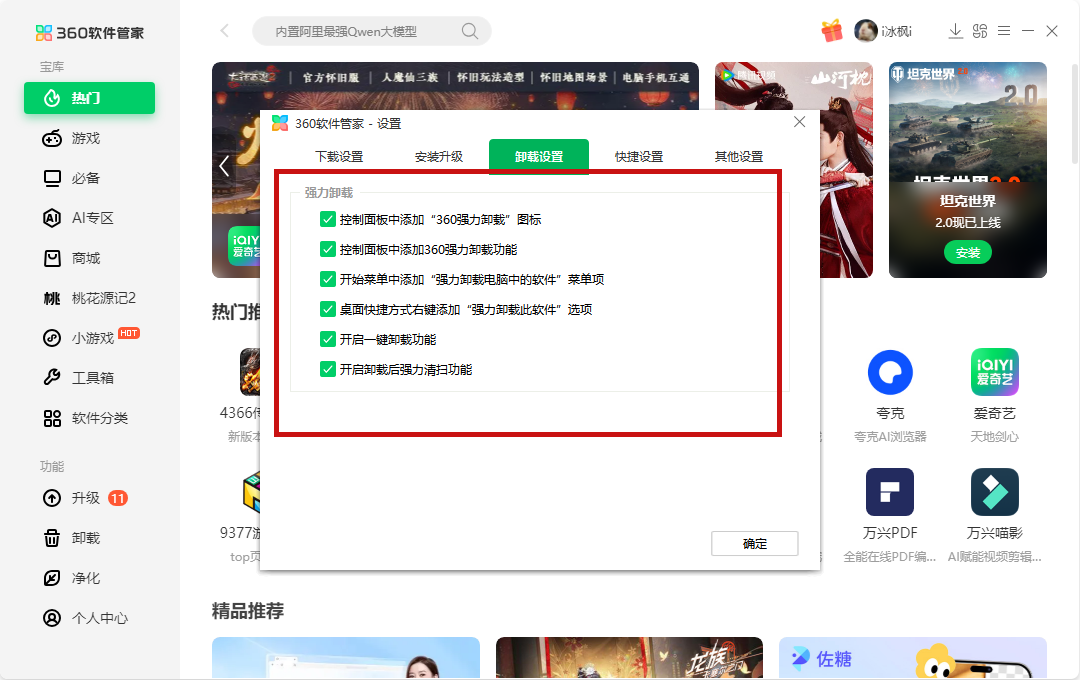Screen dimensions: 1080x680
Task: Open the download manager arrow icon
Action: coord(955,31)
